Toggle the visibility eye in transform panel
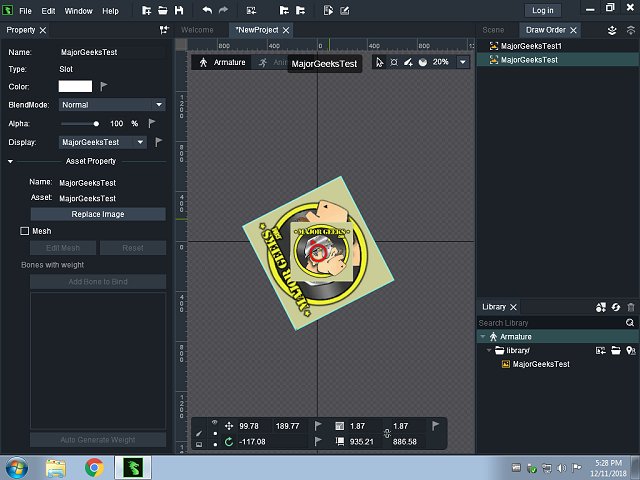Image resolution: width=640 pixels, height=480 pixels. point(214,421)
